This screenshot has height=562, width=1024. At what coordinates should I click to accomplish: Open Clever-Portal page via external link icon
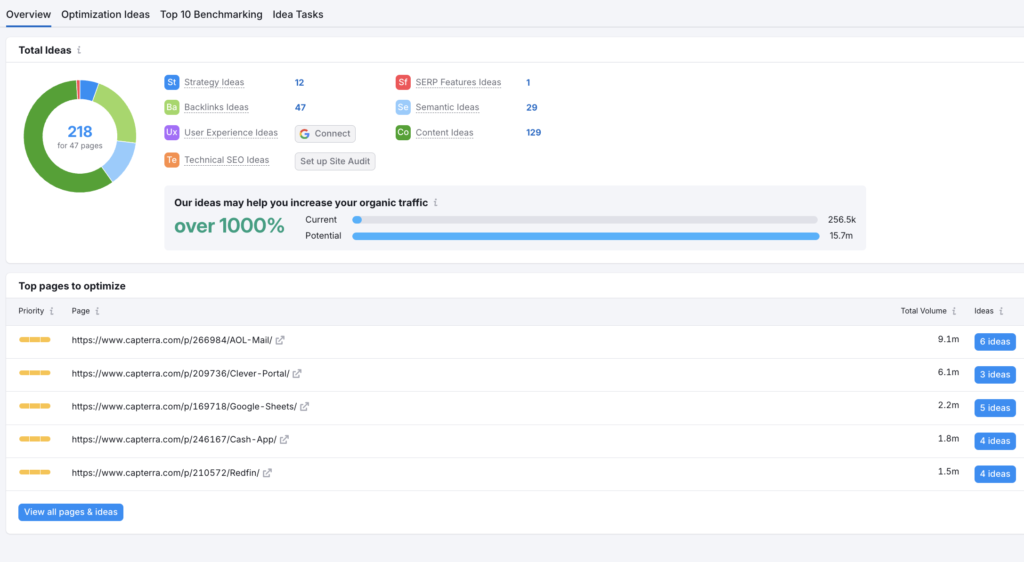coord(297,373)
